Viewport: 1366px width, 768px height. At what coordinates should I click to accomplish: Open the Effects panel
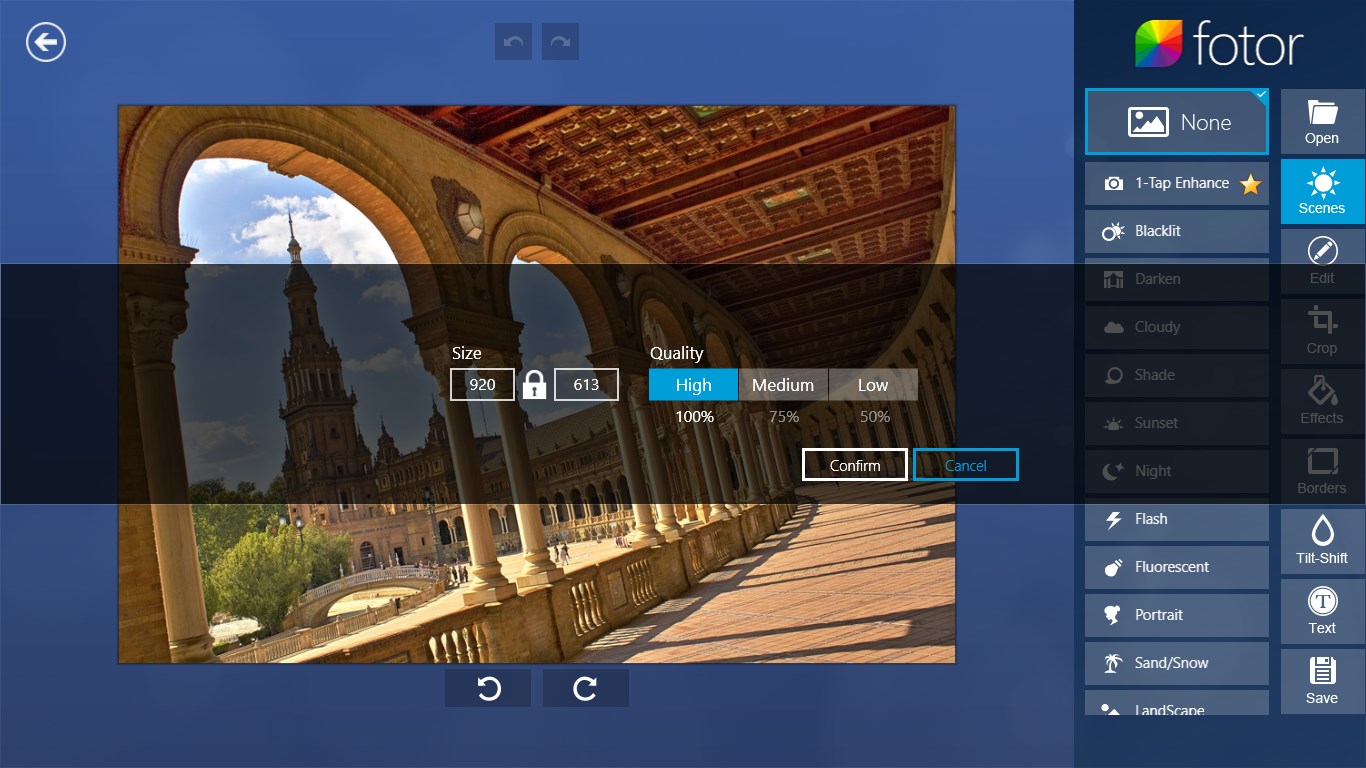pos(1322,402)
